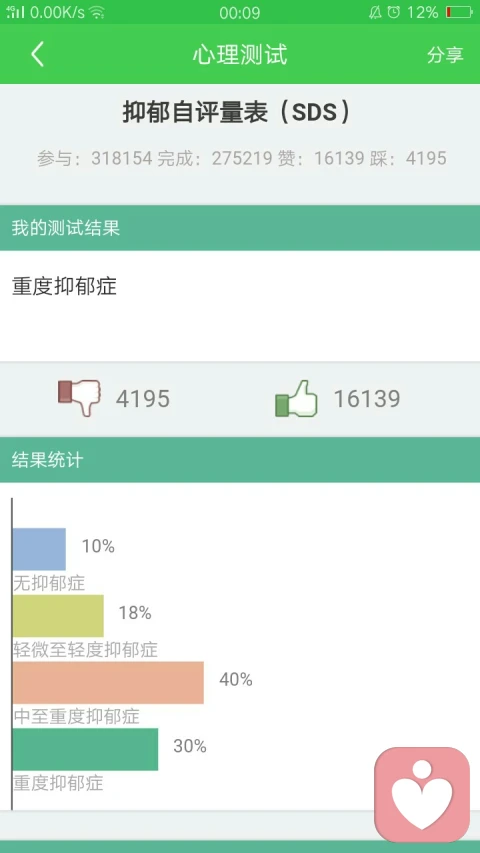The image size is (480, 853).
Task: Tap the 4G signal strength icon
Action: [x=15, y=12]
